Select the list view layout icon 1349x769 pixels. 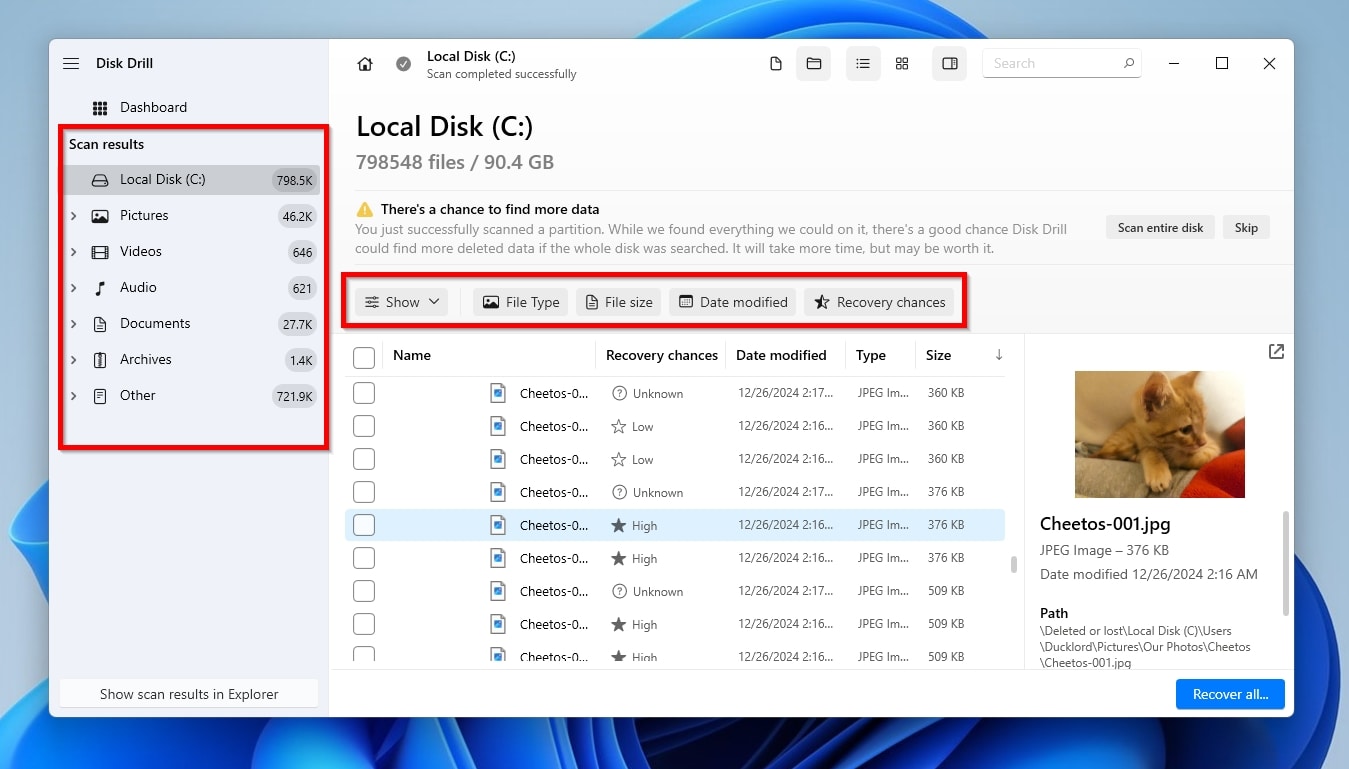point(862,64)
